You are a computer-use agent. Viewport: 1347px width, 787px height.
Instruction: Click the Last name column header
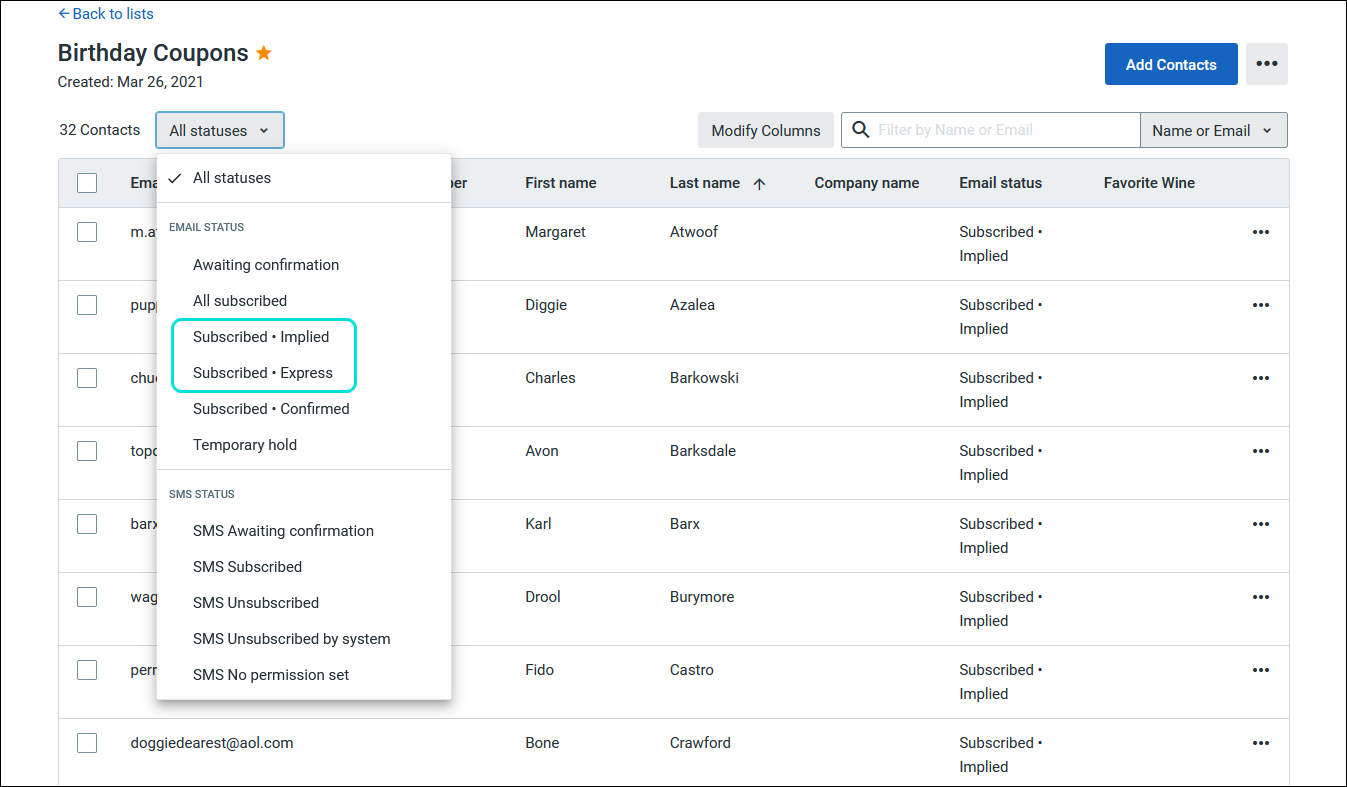(705, 183)
